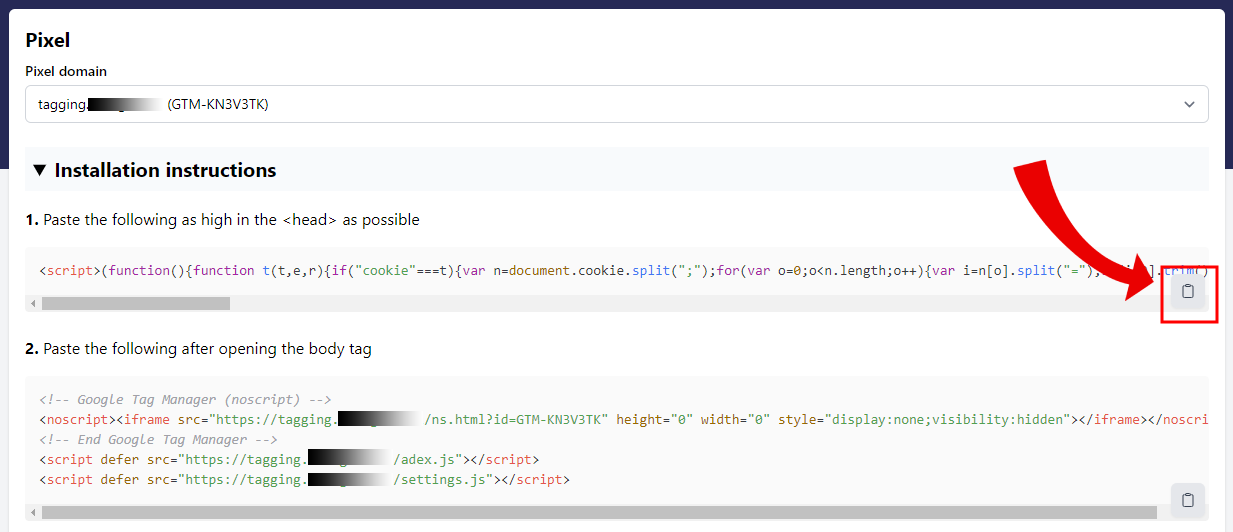Copy the body tag snippet to clipboard
The image size is (1233, 532).
click(x=1188, y=500)
